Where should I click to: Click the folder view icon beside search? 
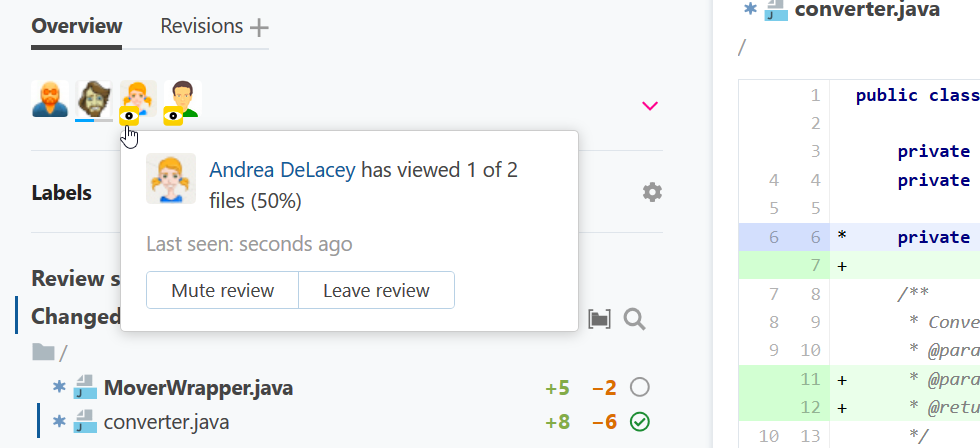coord(599,319)
